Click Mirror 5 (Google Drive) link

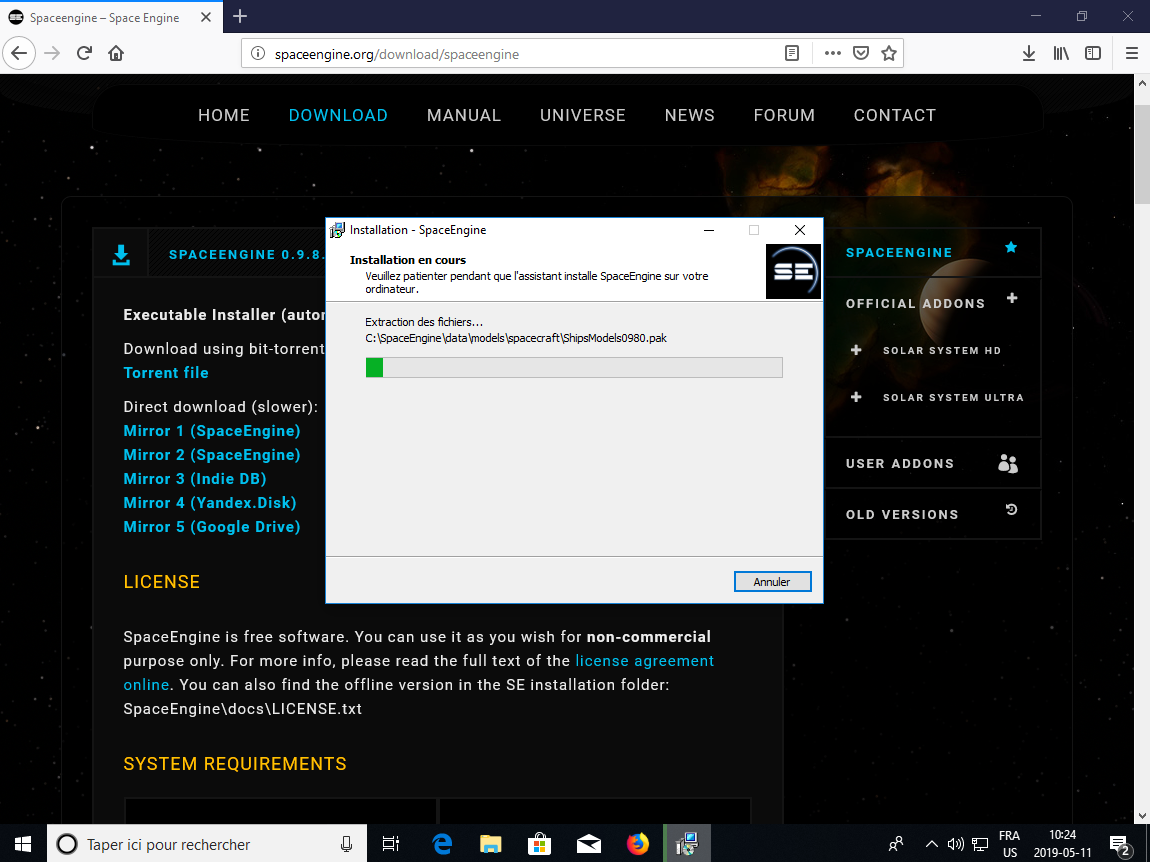pyautogui.click(x=212, y=527)
